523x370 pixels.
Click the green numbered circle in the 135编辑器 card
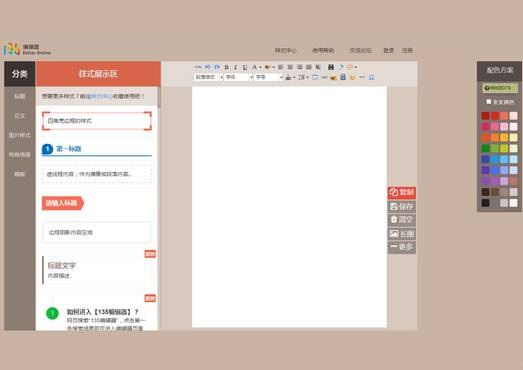[52, 313]
